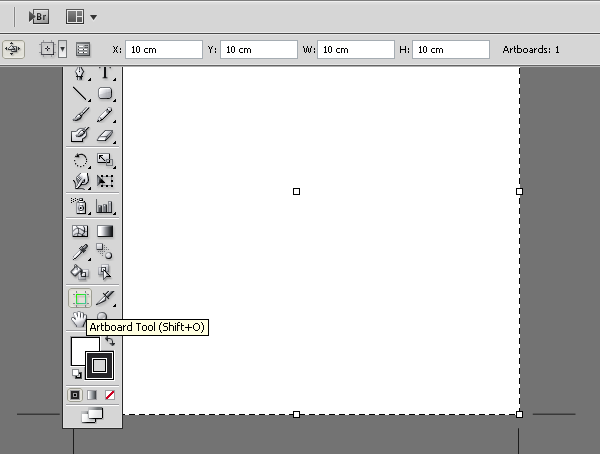Image resolution: width=600 pixels, height=454 pixels.
Task: Set paint mode to Color
Action: coord(75,395)
